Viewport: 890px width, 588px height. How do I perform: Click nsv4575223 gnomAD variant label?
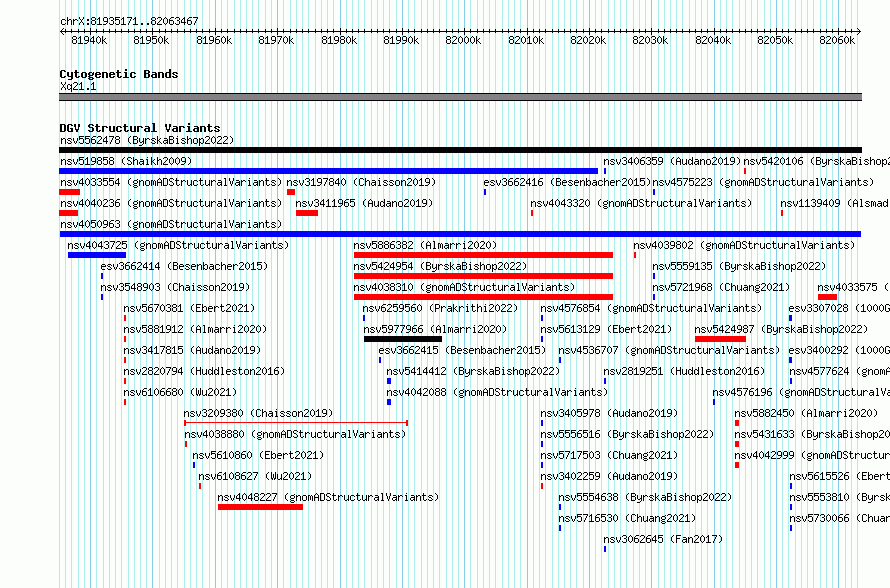[x=763, y=182]
